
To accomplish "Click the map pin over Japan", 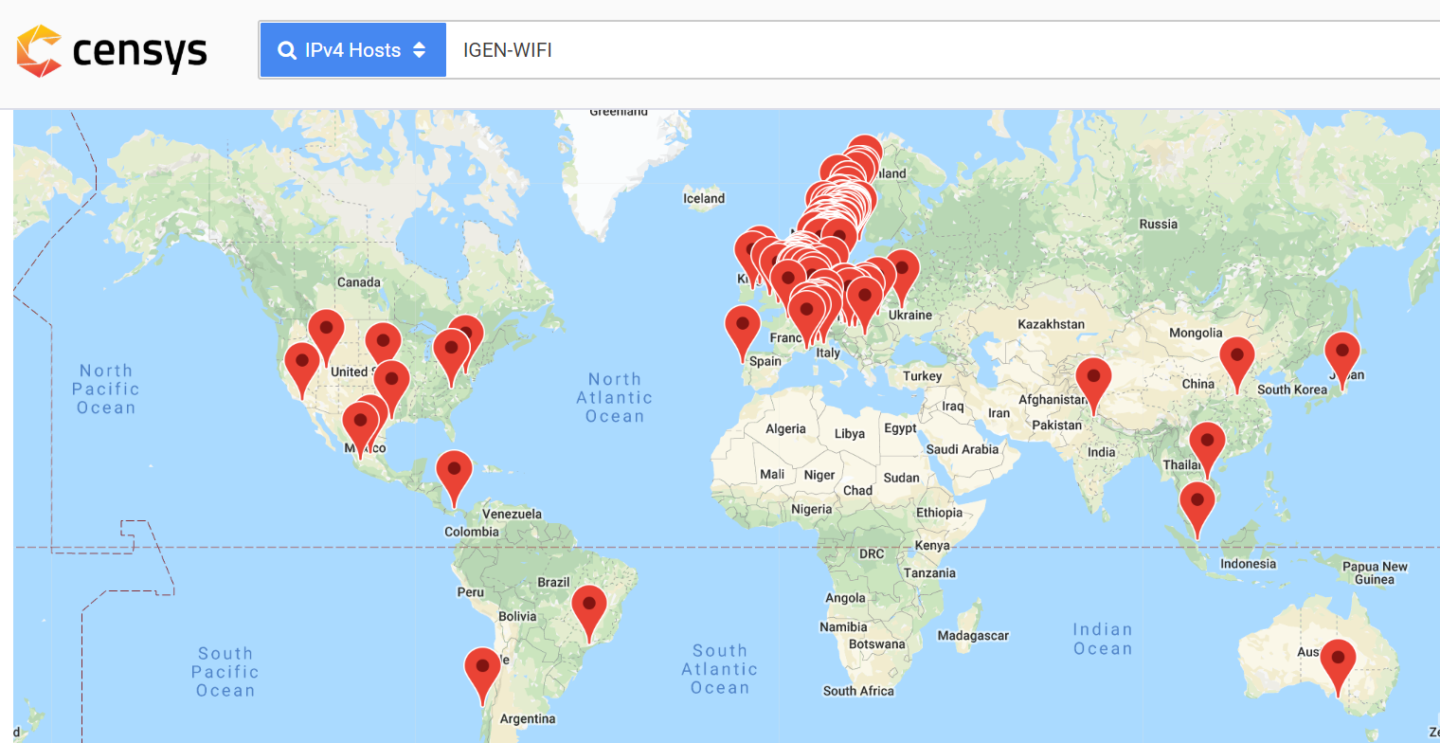I will [1342, 360].
